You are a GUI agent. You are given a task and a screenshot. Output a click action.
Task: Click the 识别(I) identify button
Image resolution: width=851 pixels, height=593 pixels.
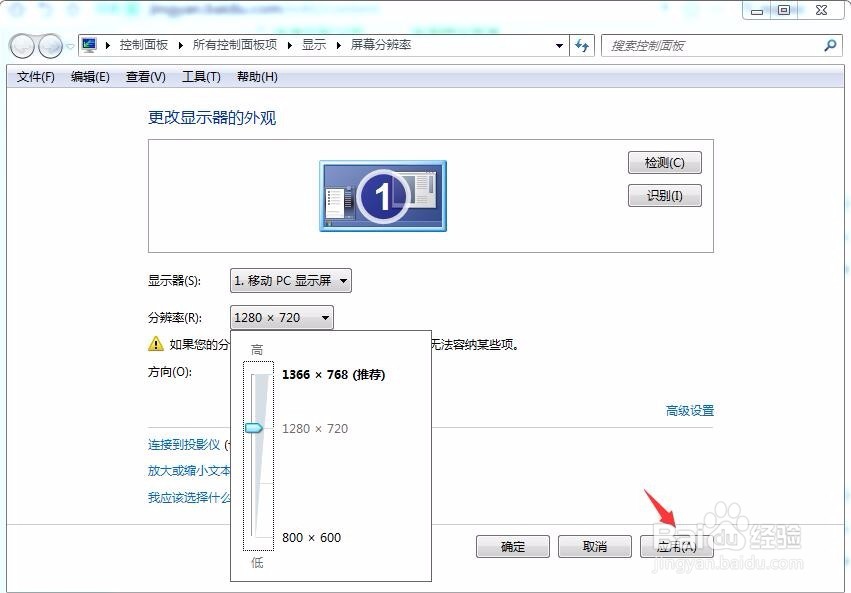[x=664, y=196]
